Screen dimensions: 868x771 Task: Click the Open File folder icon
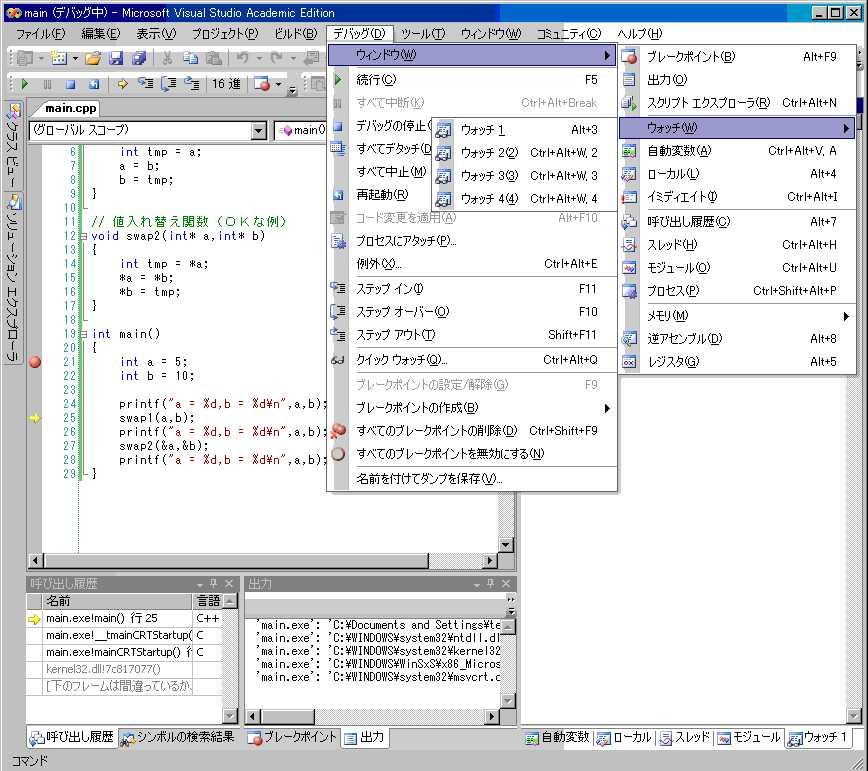(93, 58)
